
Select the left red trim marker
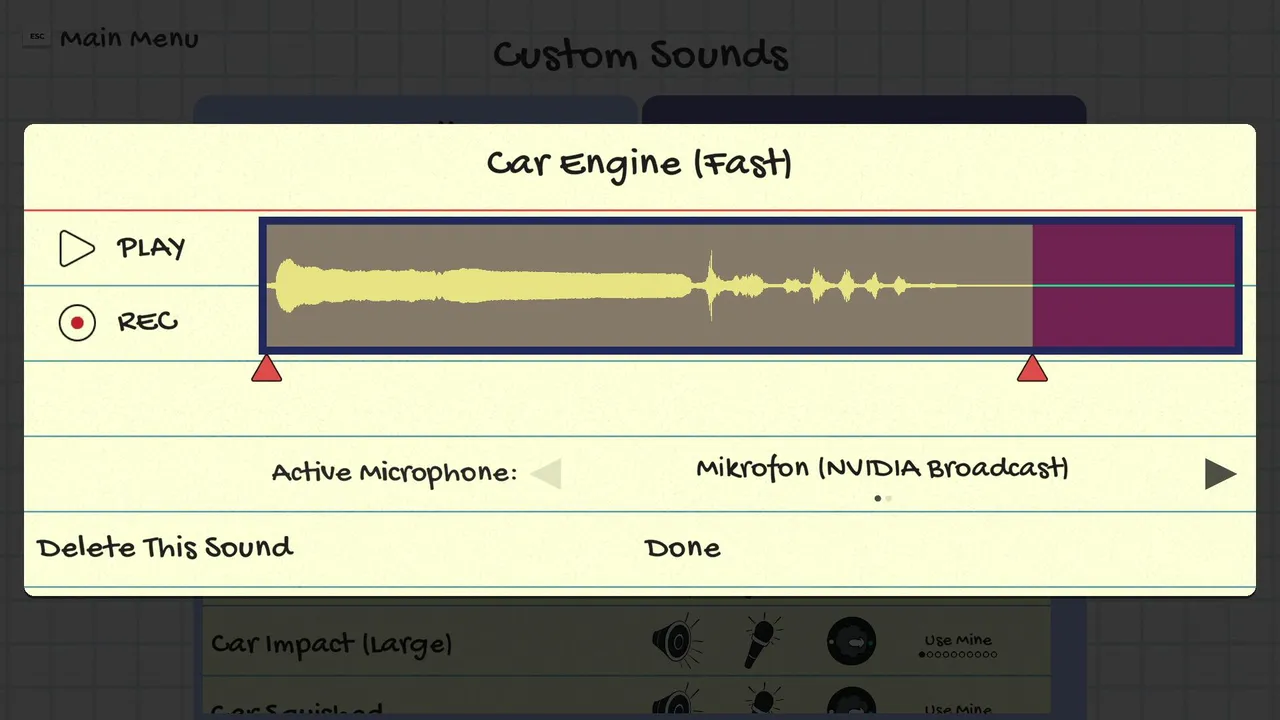pyautogui.click(x=266, y=369)
